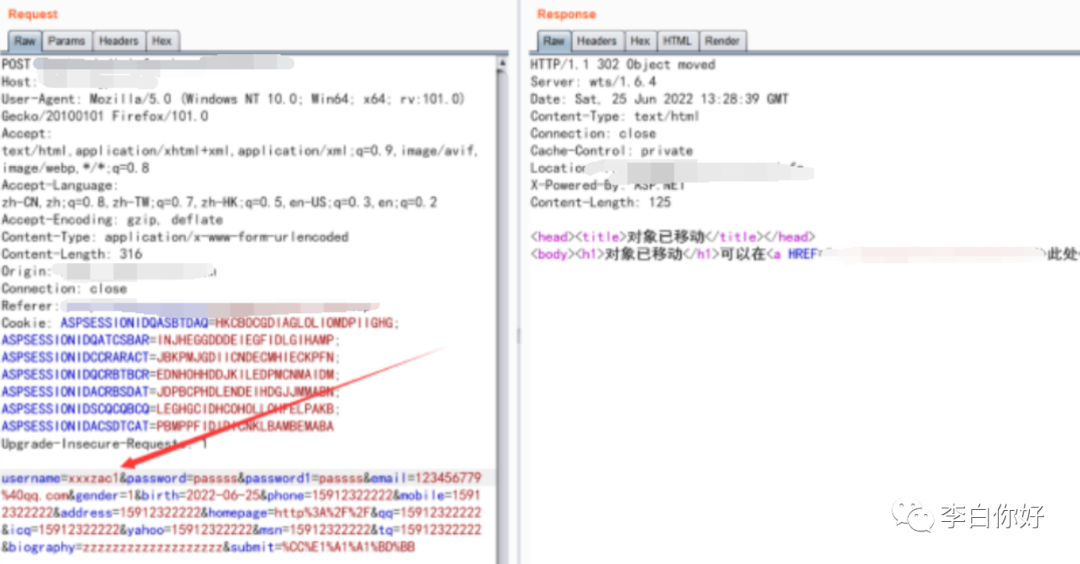
Task: Open the Response Headers tab
Action: (596, 41)
